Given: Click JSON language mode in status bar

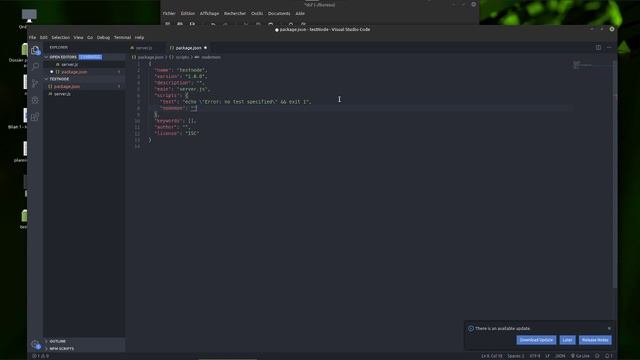Looking at the screenshot, I should pyautogui.click(x=560, y=356).
